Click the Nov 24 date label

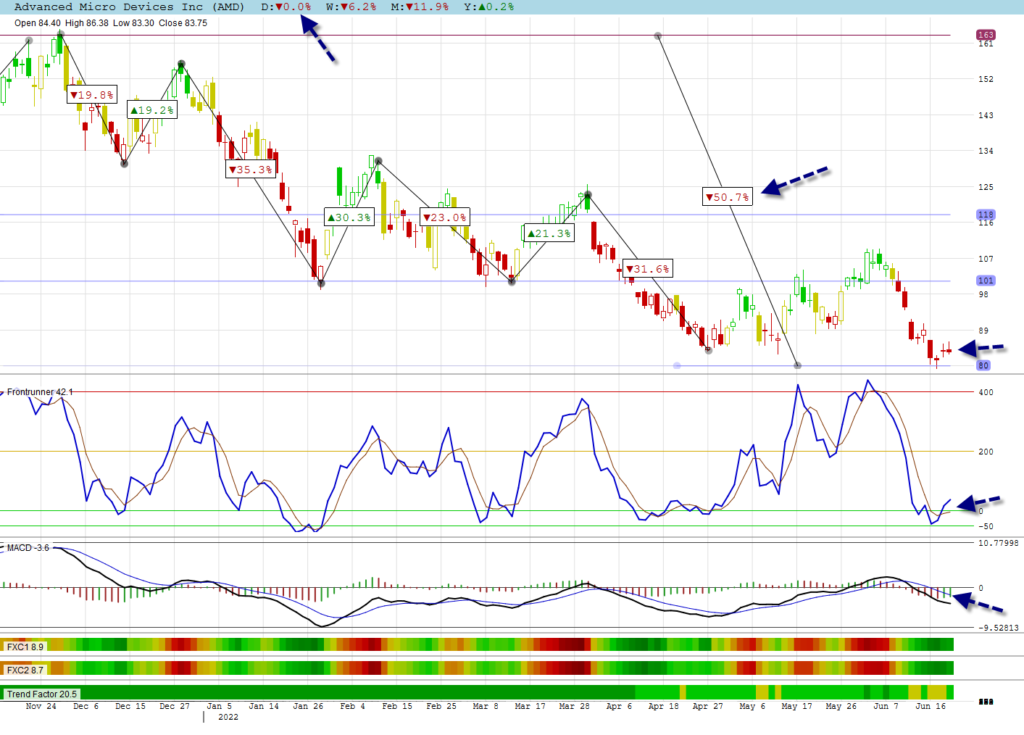pos(41,706)
